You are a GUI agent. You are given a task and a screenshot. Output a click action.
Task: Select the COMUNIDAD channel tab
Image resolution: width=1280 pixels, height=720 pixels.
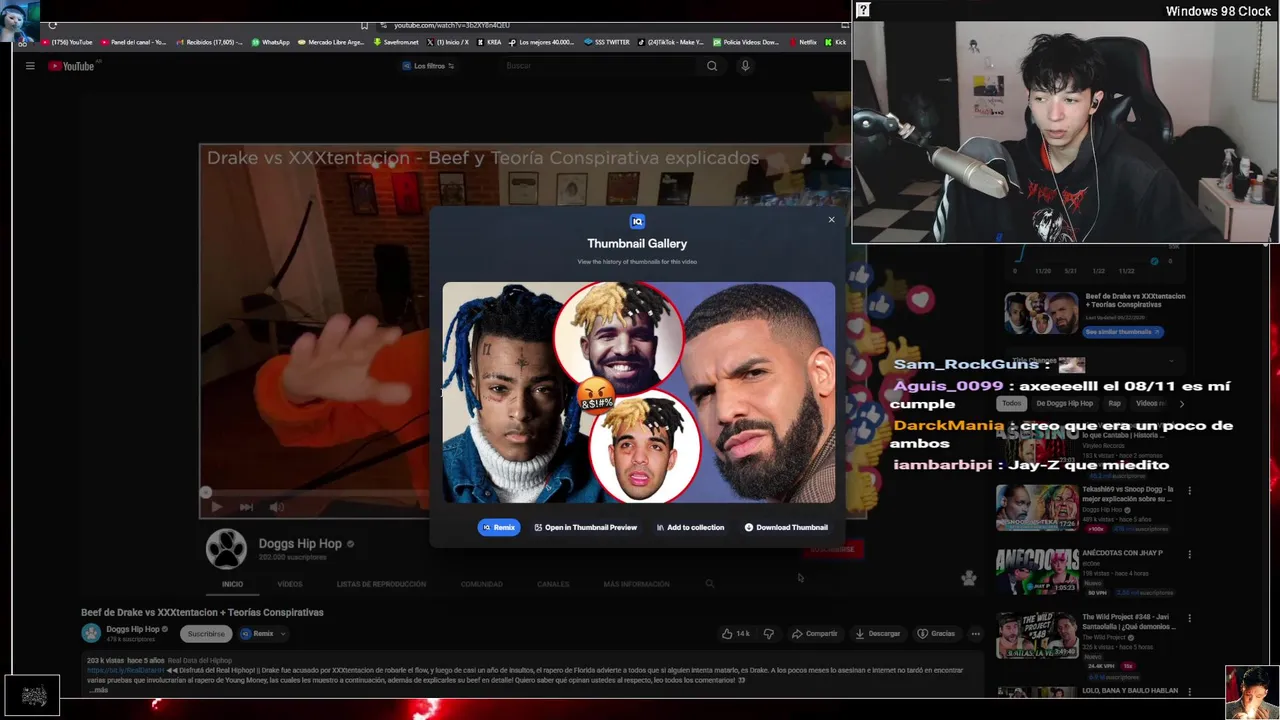click(482, 584)
